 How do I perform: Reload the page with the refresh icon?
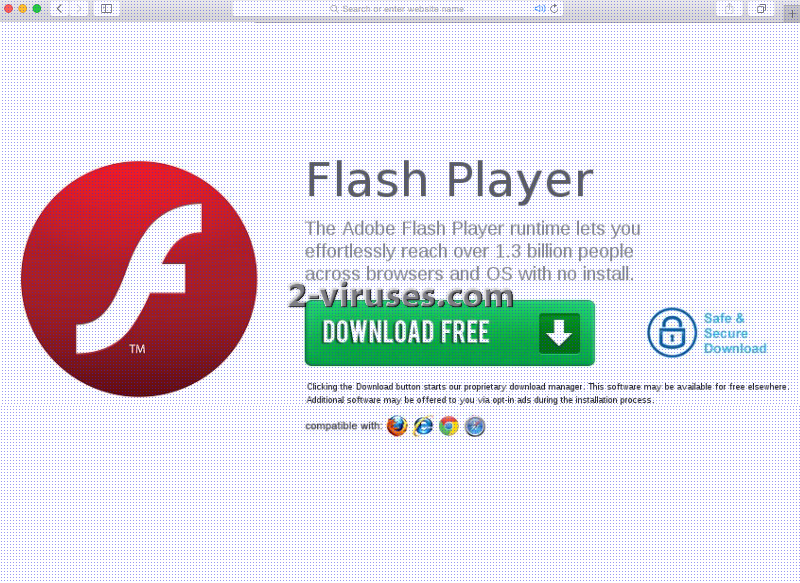tap(554, 9)
